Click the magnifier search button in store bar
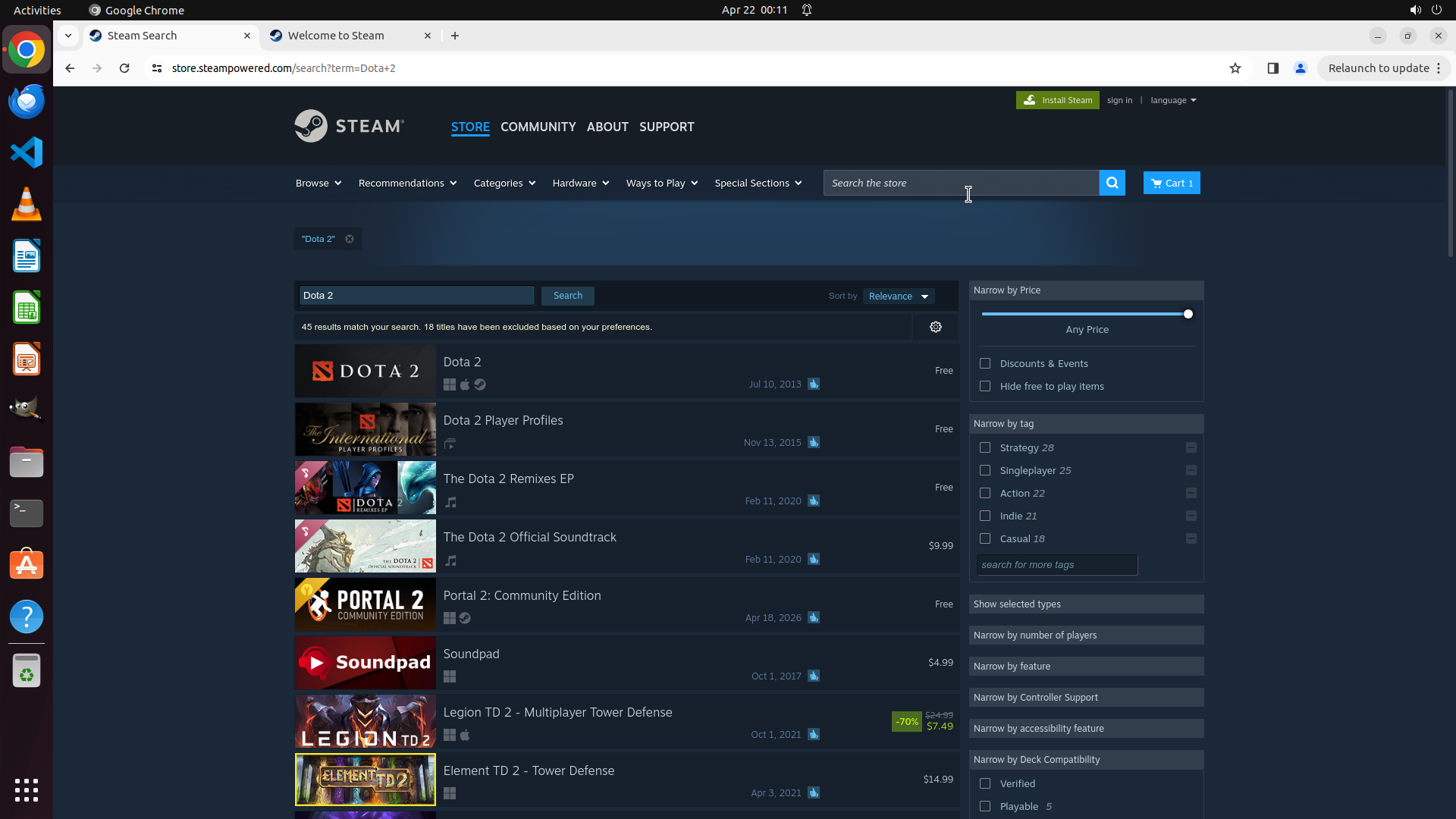Viewport: 1456px width, 819px height. click(x=1112, y=183)
